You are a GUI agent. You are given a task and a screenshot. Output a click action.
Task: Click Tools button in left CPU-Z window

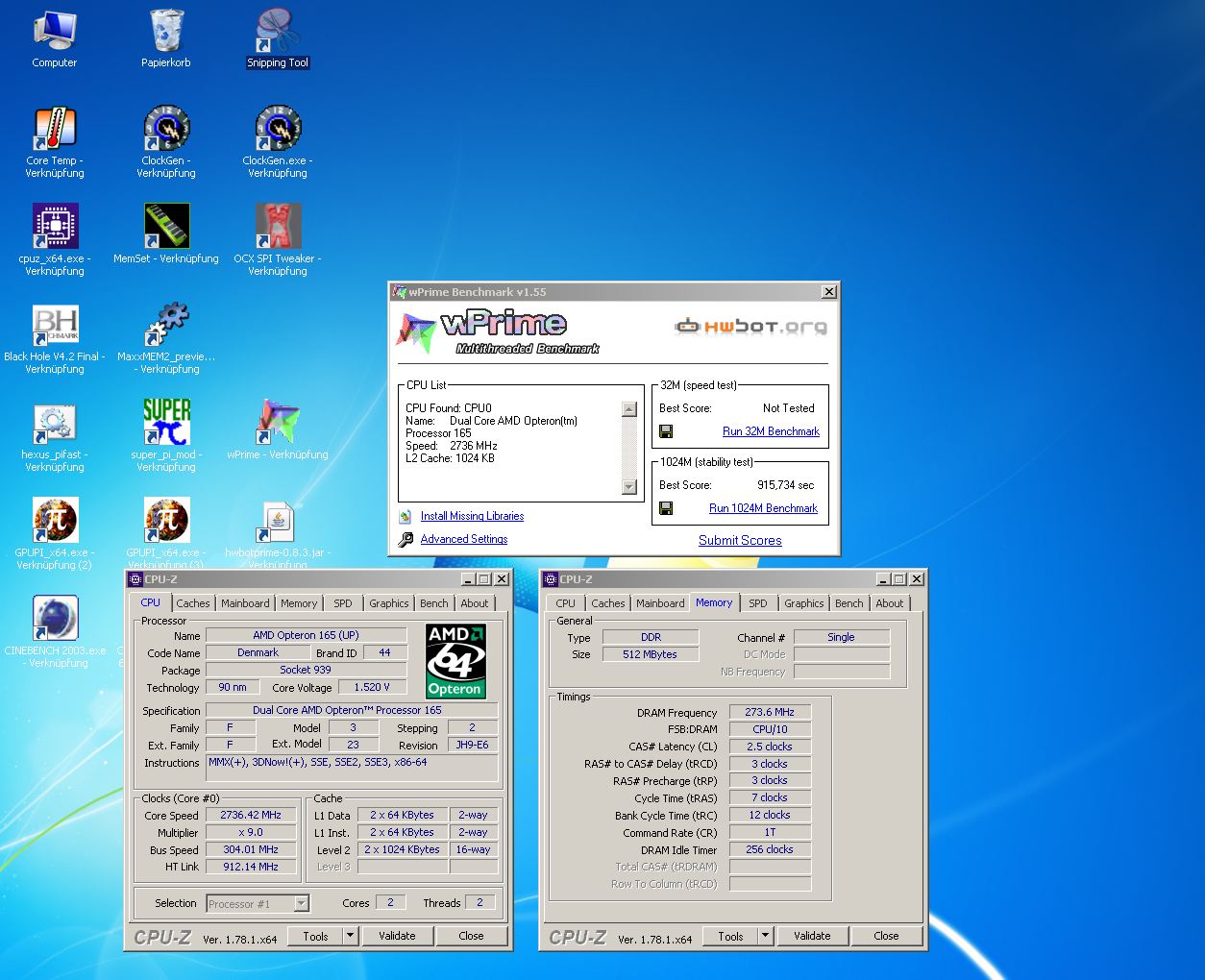click(x=315, y=936)
